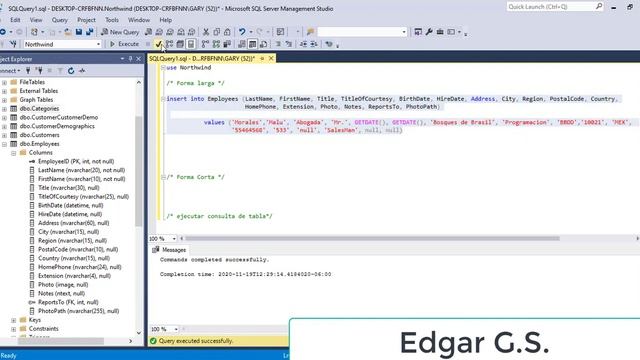Select Results to Text icon
The image size is (640, 360).
(242, 44)
